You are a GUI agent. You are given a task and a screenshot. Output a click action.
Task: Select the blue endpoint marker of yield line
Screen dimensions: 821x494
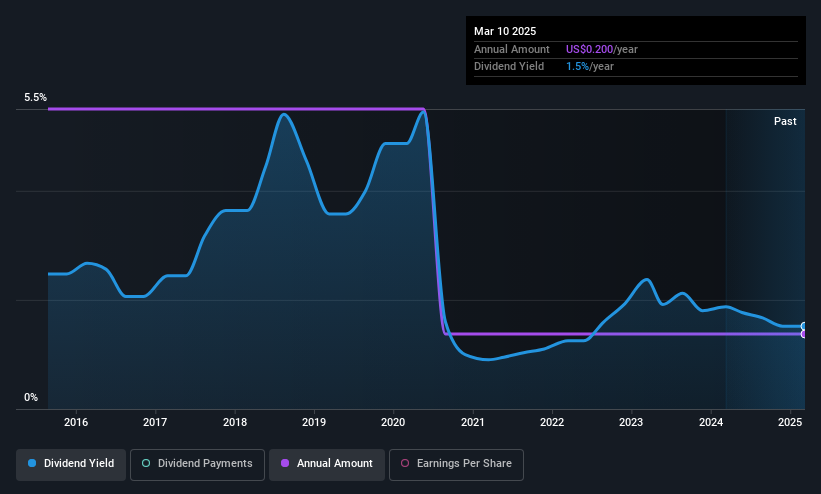(x=804, y=326)
